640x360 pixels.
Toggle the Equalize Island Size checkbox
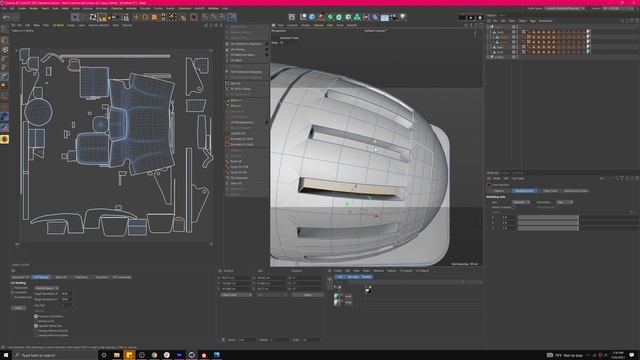[36, 326]
